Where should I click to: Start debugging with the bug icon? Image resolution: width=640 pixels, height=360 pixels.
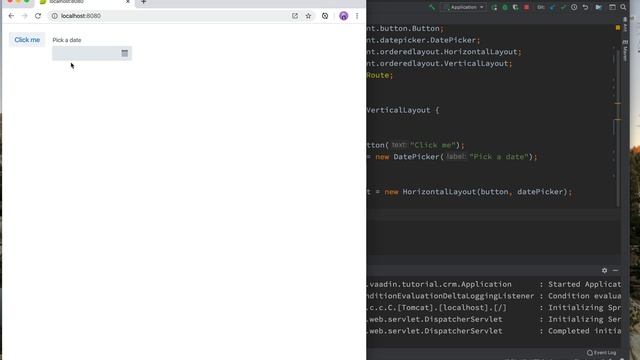coord(505,7)
